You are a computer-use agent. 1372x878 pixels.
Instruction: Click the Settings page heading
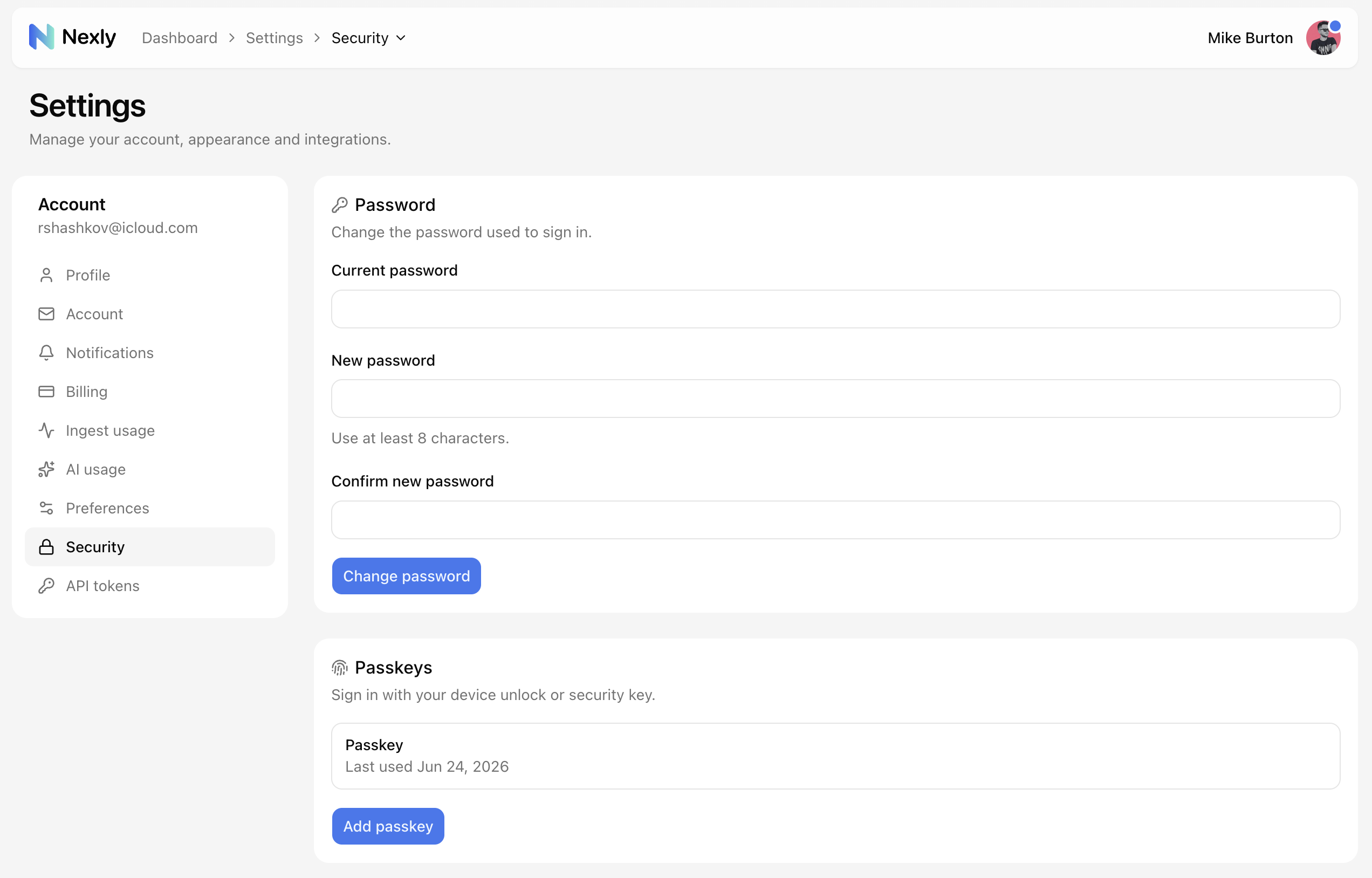87,106
